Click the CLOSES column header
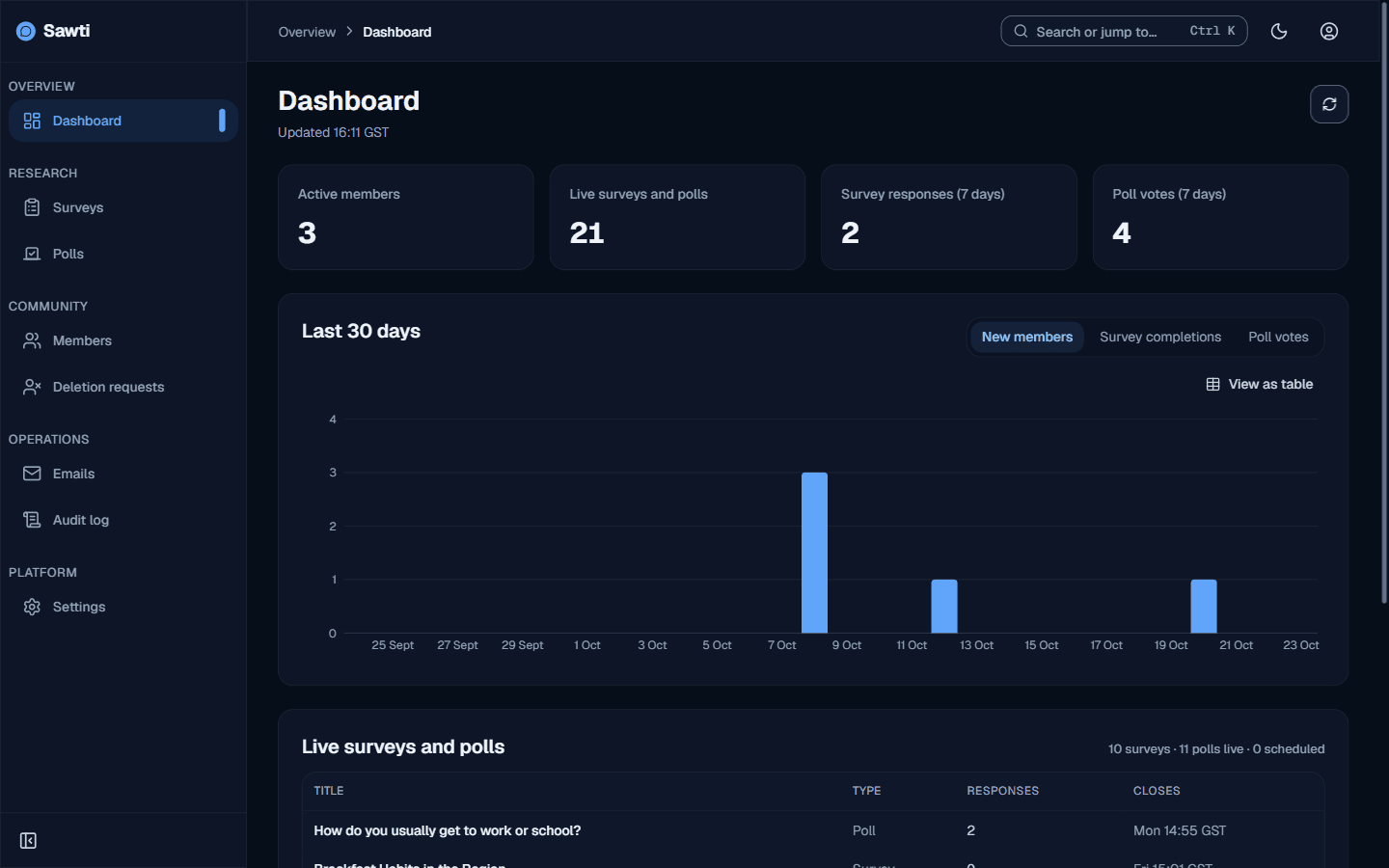 pyautogui.click(x=1157, y=791)
